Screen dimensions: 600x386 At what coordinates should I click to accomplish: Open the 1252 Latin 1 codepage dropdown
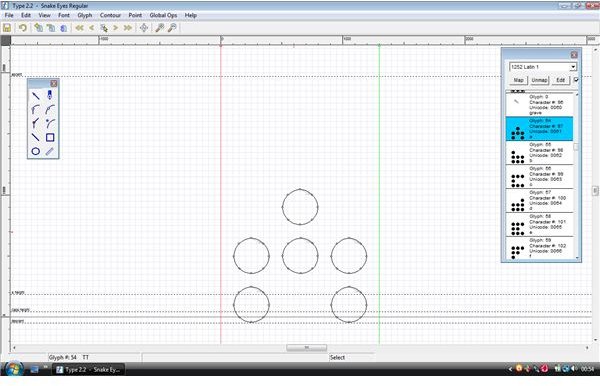coord(543,67)
